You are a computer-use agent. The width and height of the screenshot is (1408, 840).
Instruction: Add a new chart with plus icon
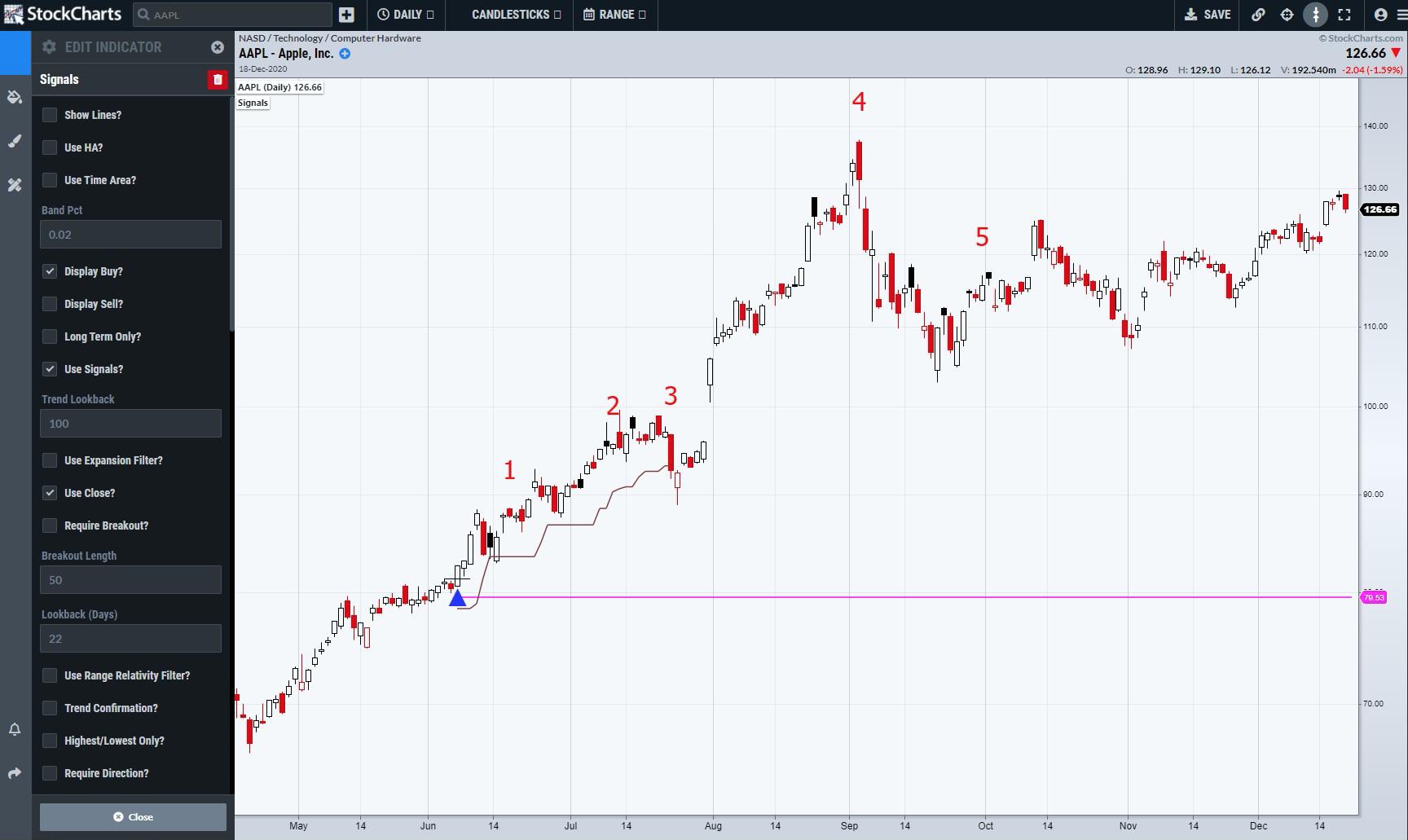[346, 15]
